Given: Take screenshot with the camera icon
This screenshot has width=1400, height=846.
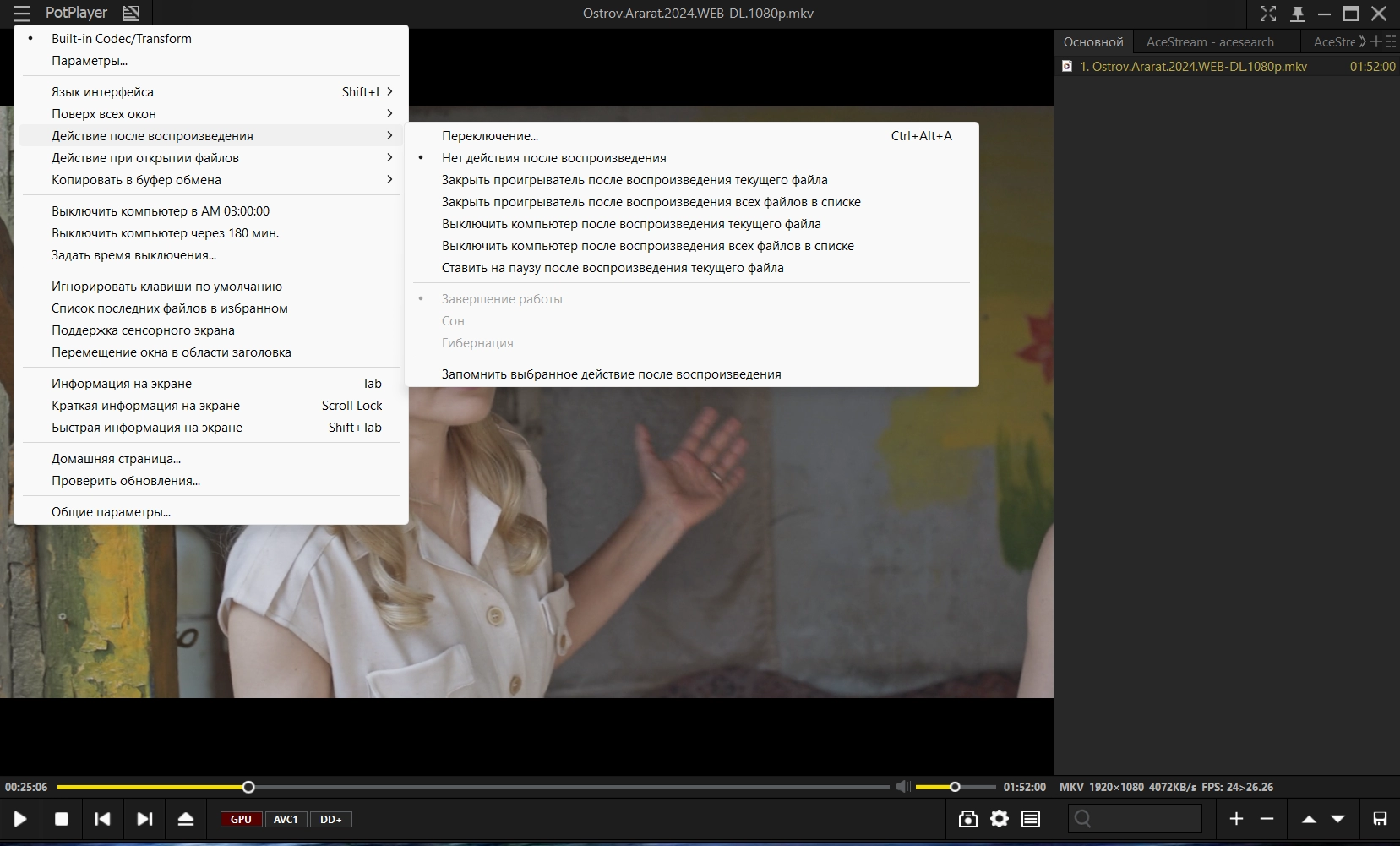Looking at the screenshot, I should pyautogui.click(x=968, y=819).
